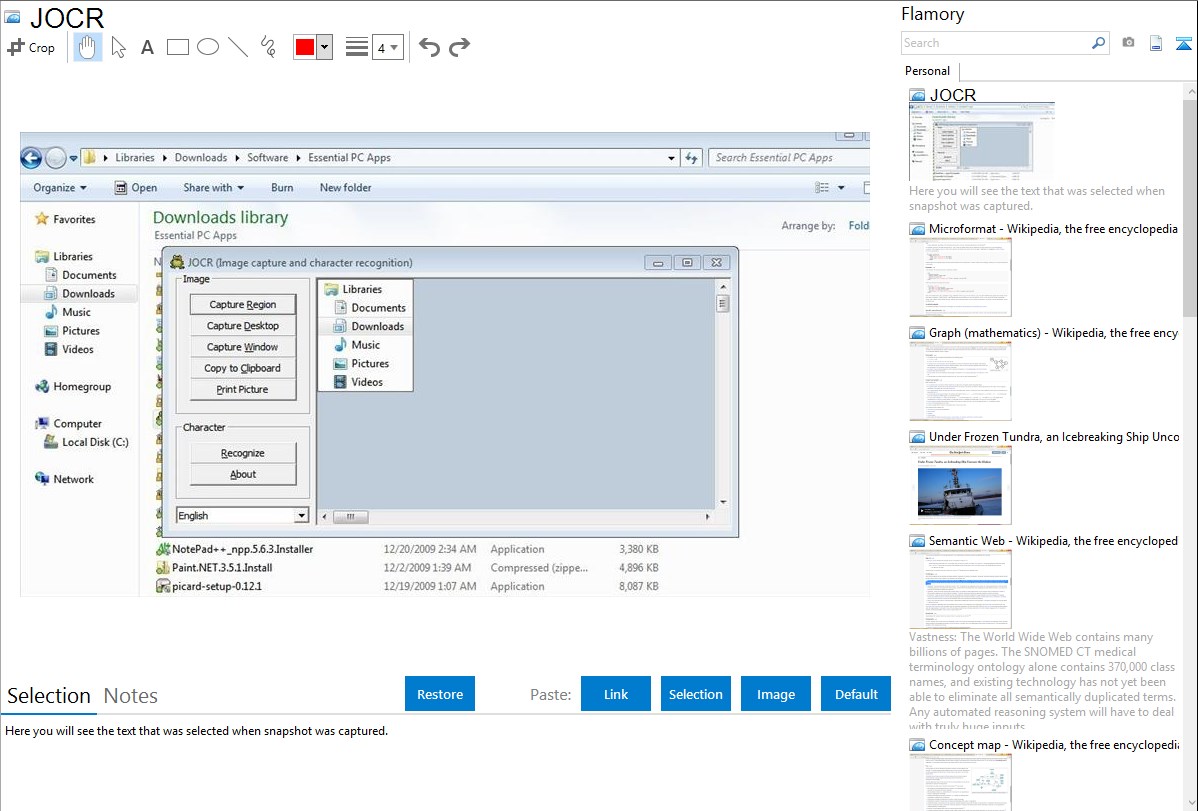Click New folder in Explorer toolbar
The image size is (1198, 811).
pos(345,187)
